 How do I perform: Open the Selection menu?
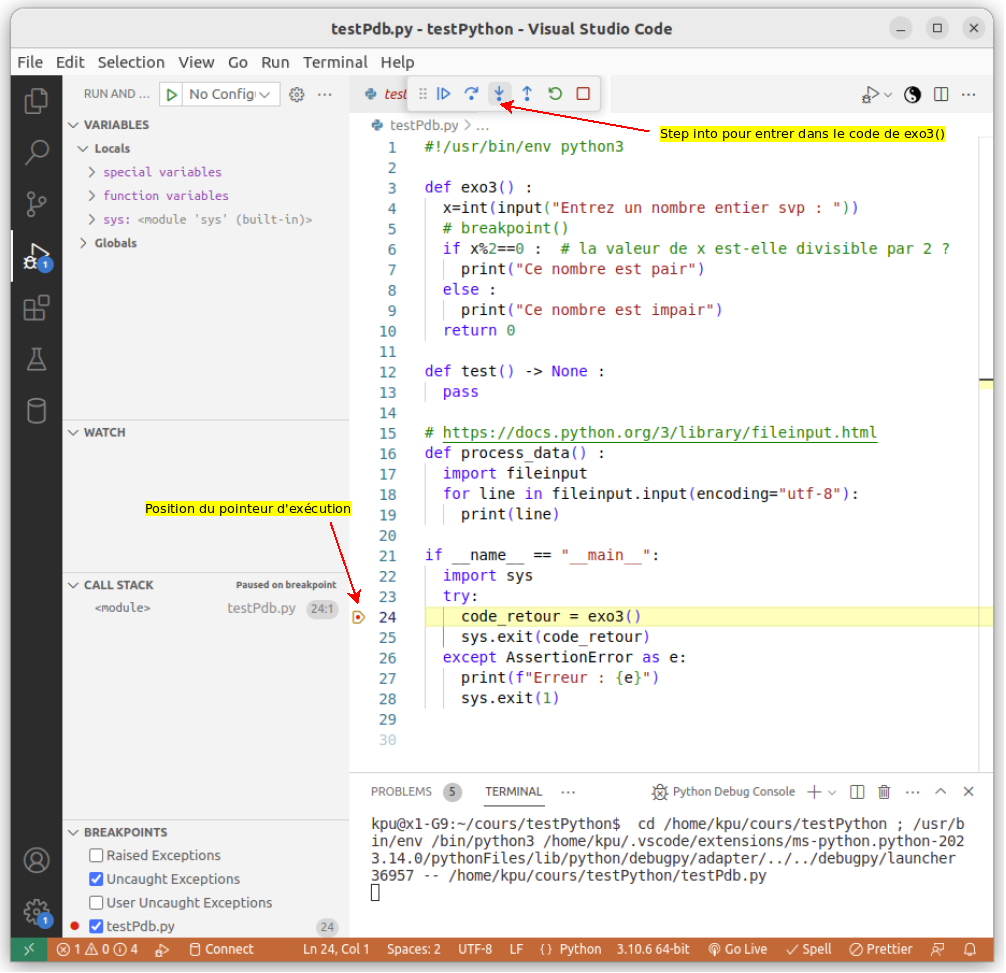(131, 63)
